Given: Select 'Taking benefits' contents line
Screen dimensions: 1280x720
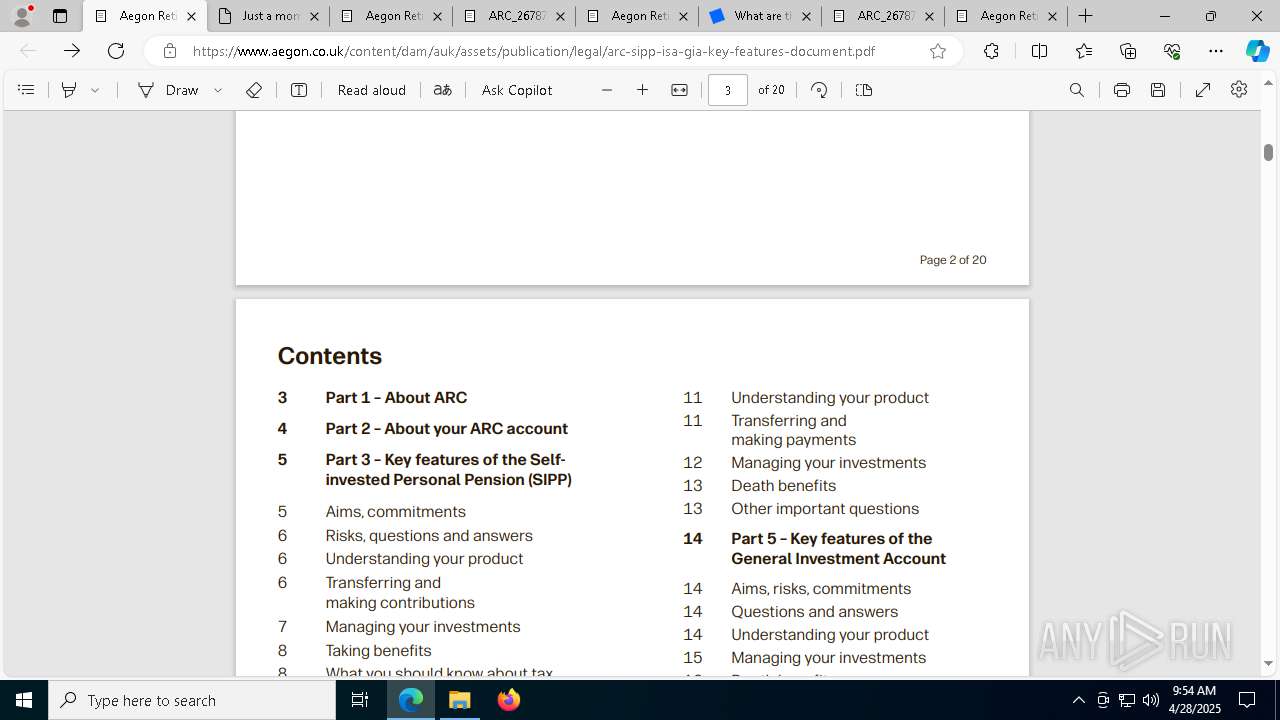Looking at the screenshot, I should tap(378, 651).
